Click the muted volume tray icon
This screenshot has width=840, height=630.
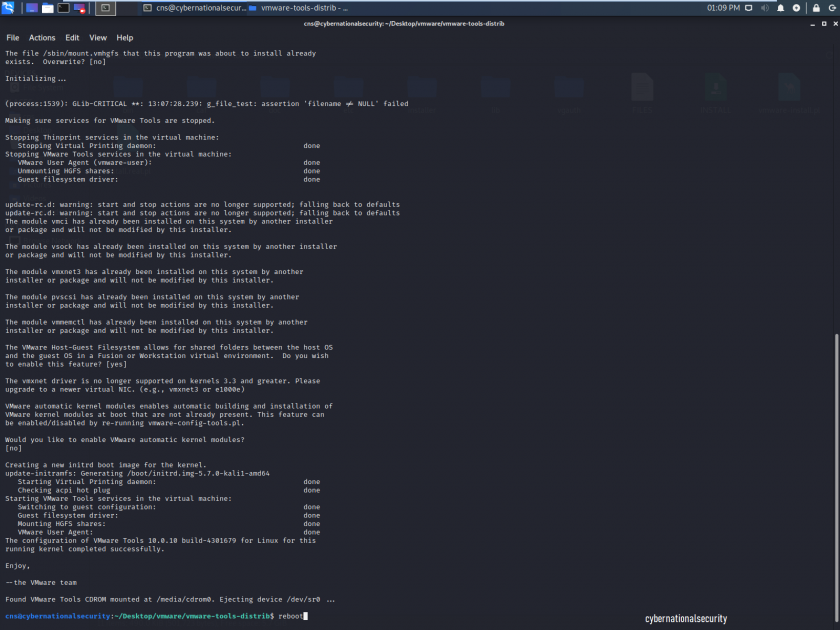(764, 8)
